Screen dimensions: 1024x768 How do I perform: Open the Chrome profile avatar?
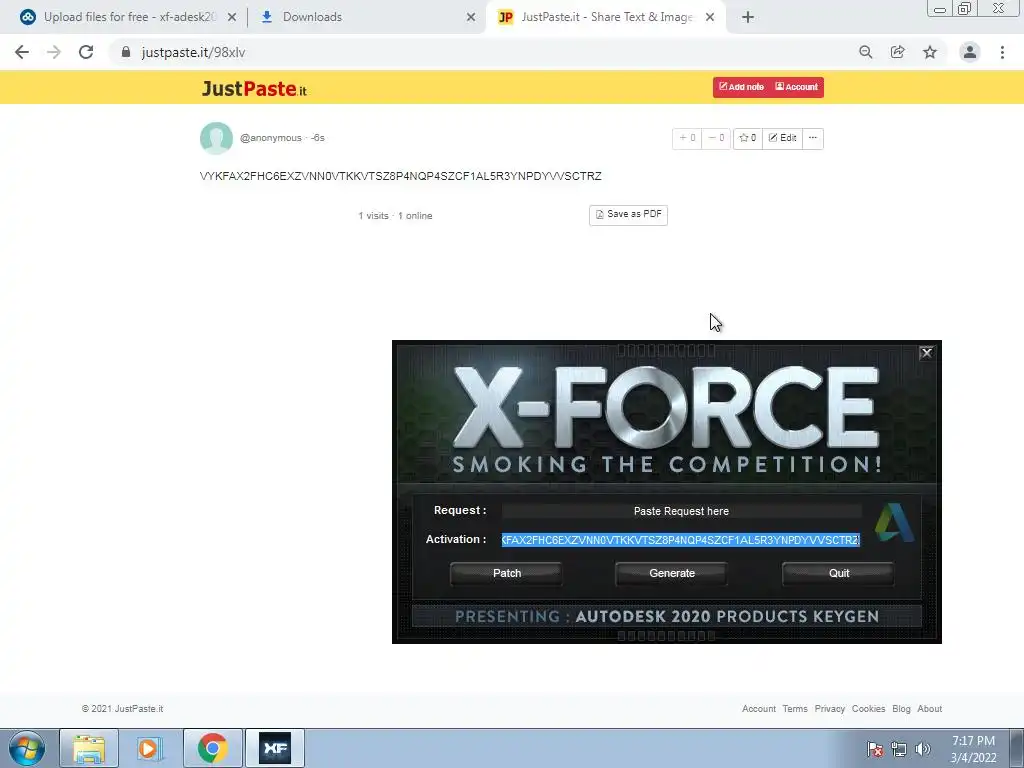[x=970, y=52]
